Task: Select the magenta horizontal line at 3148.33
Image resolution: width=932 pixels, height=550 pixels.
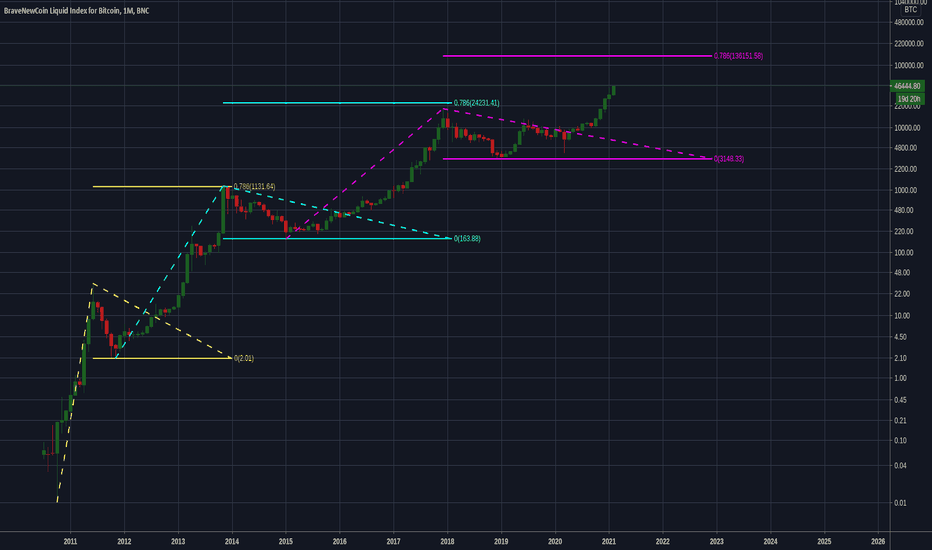Action: 577,159
